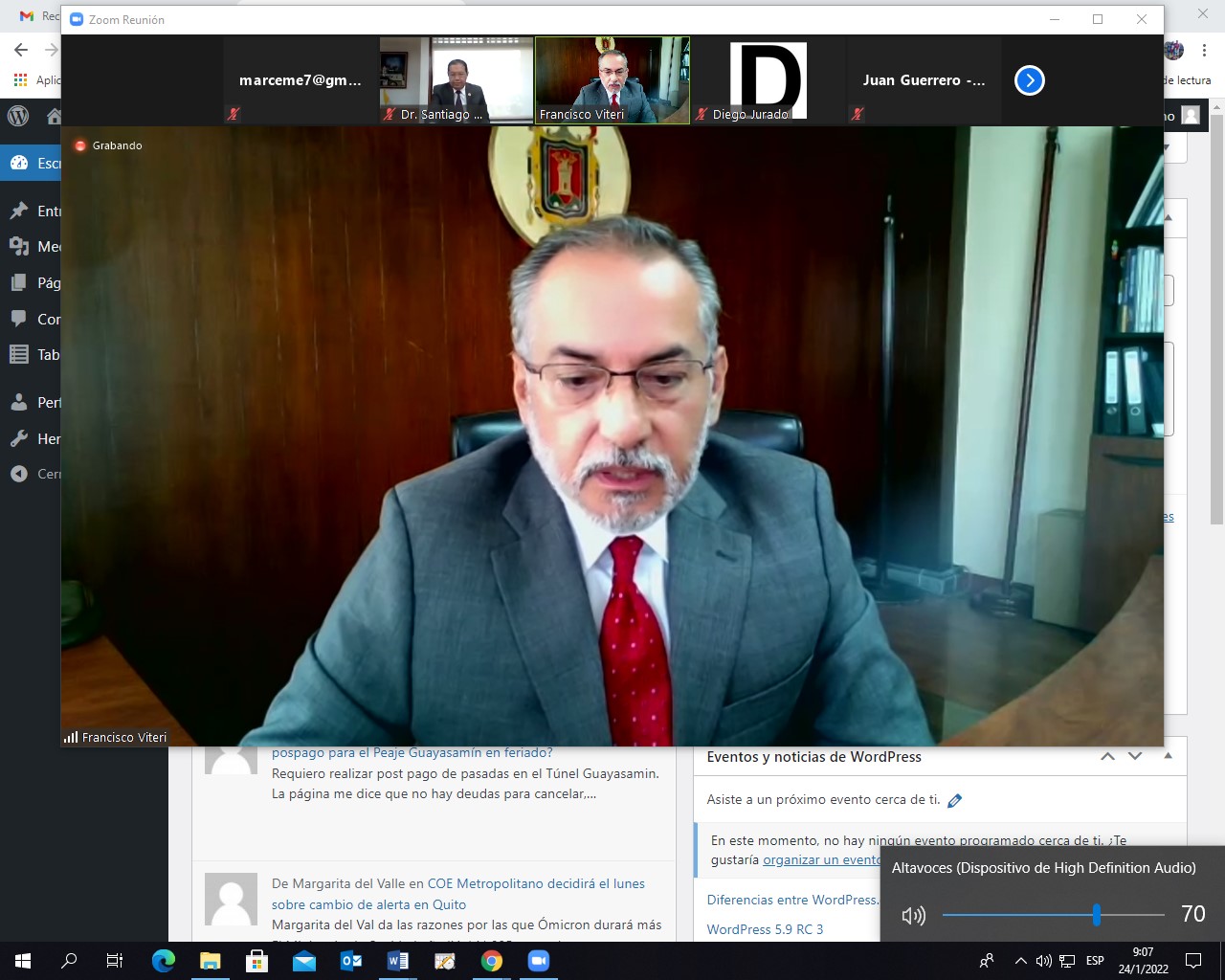Open Herramientas in the WordPress sidebar

point(31,438)
